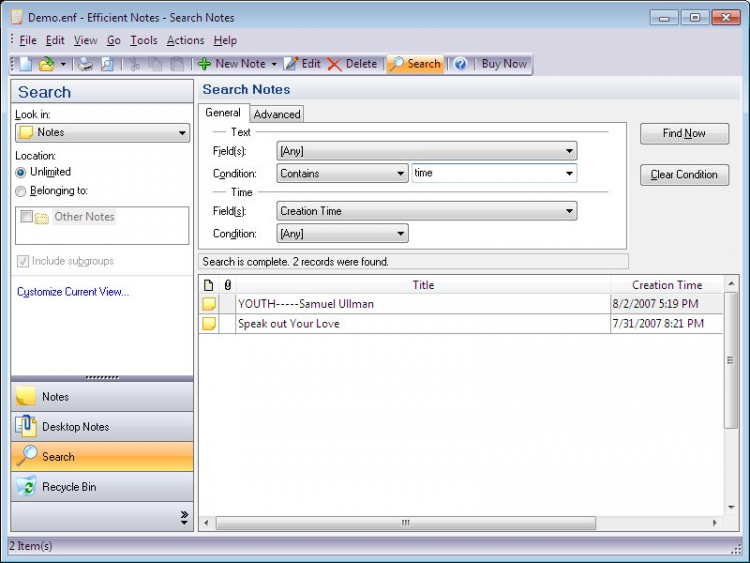Select the Unlimited location radio button
The width and height of the screenshot is (750, 563).
pos(21,172)
